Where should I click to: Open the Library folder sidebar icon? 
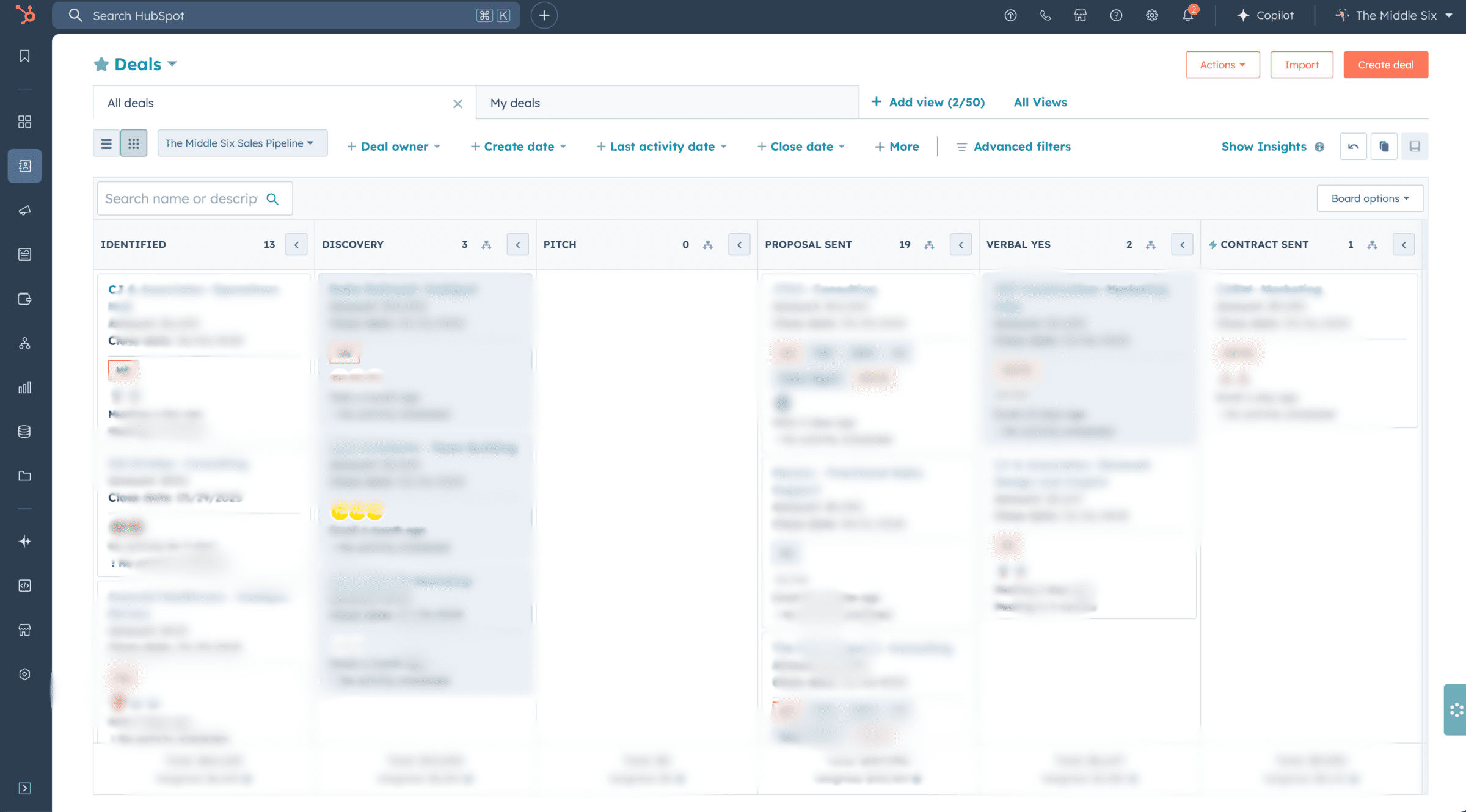(24, 476)
